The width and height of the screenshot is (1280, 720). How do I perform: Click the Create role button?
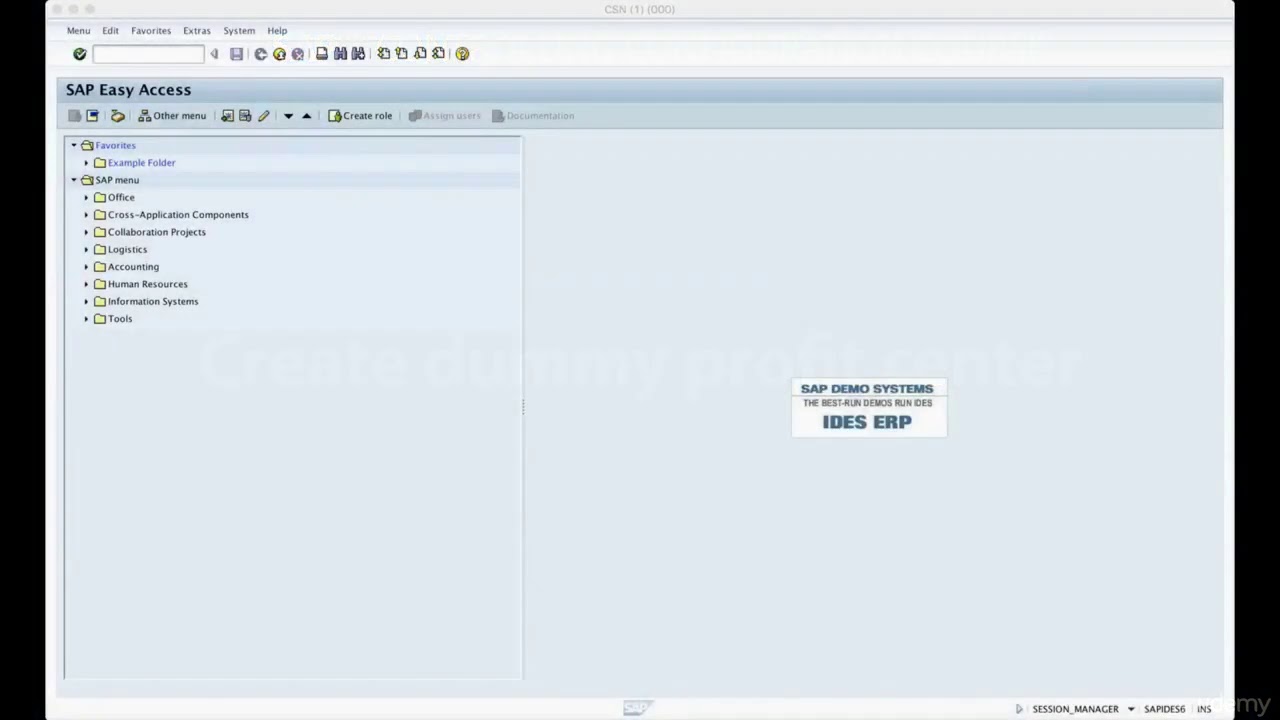(360, 116)
